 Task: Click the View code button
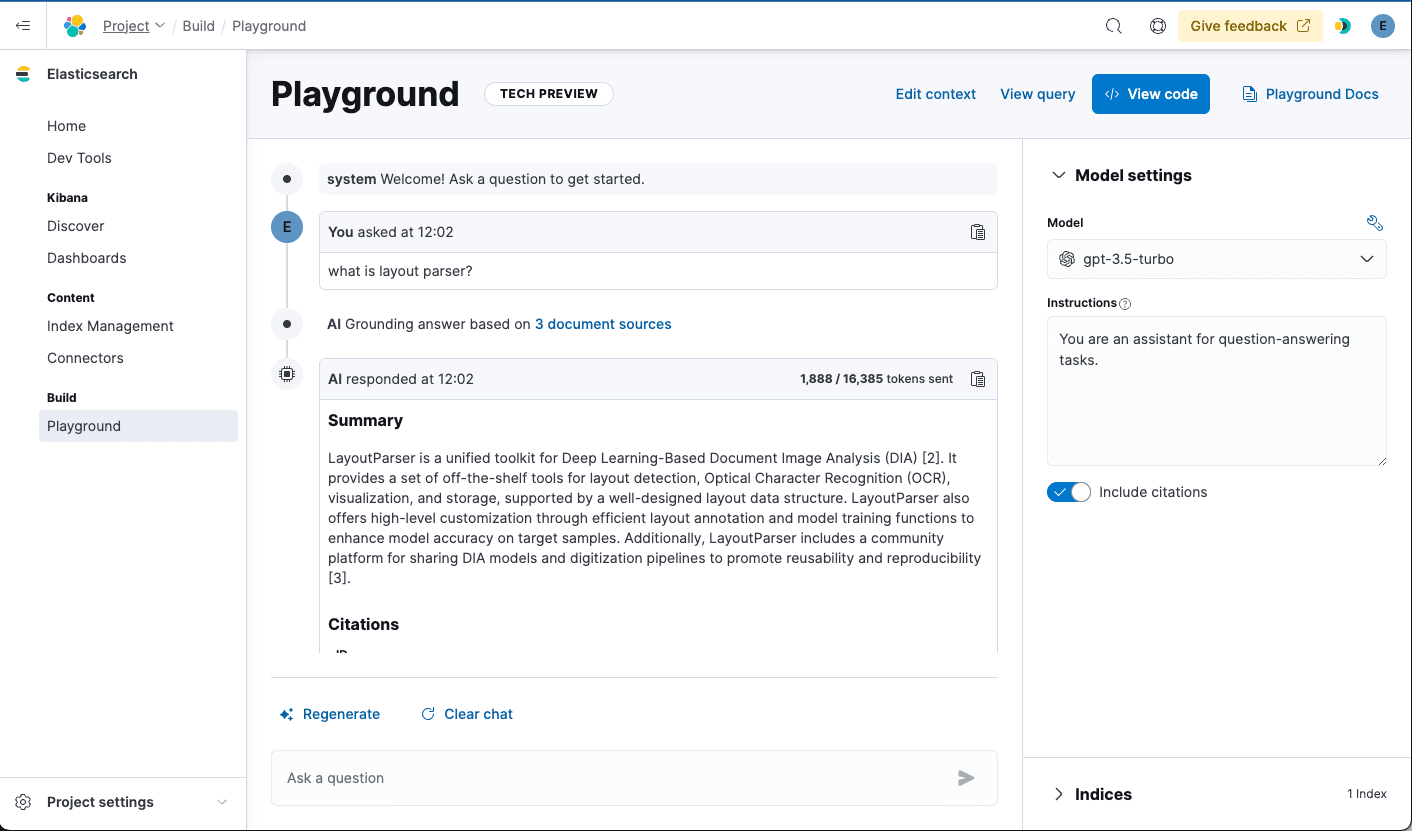click(1150, 94)
